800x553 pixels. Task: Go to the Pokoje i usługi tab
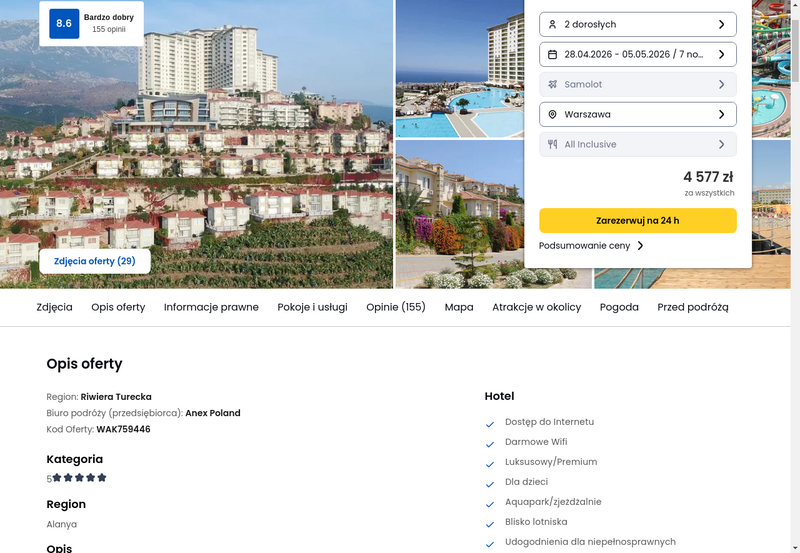click(x=312, y=307)
